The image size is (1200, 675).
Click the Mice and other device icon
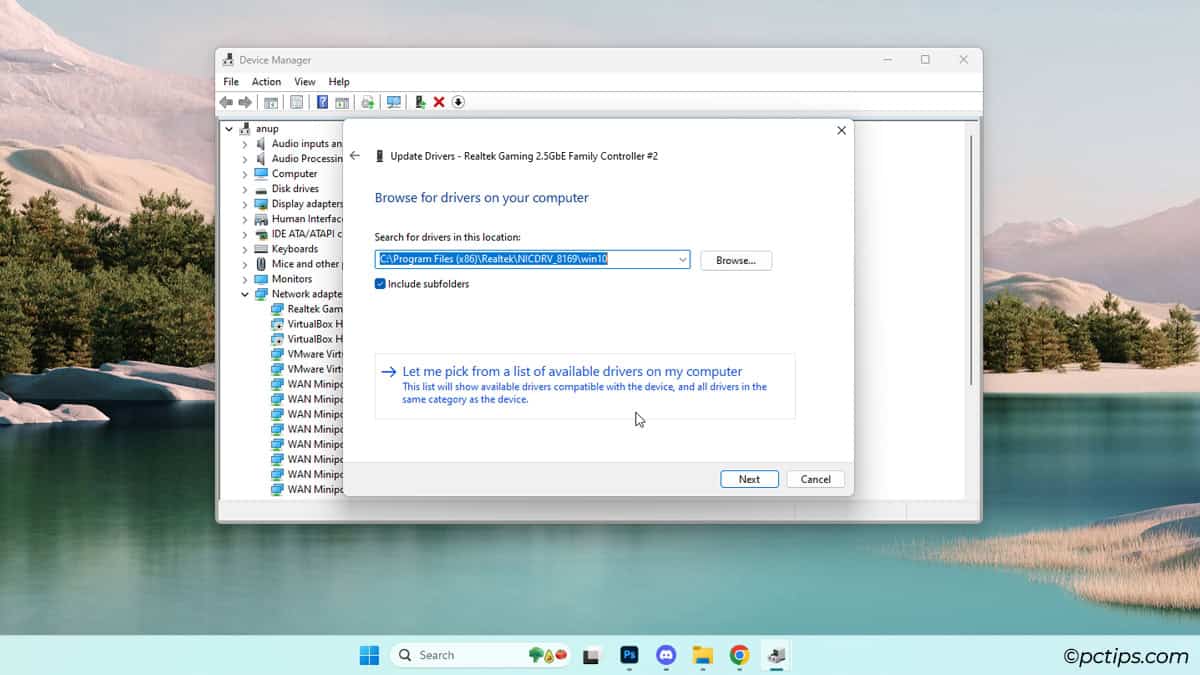pos(261,264)
